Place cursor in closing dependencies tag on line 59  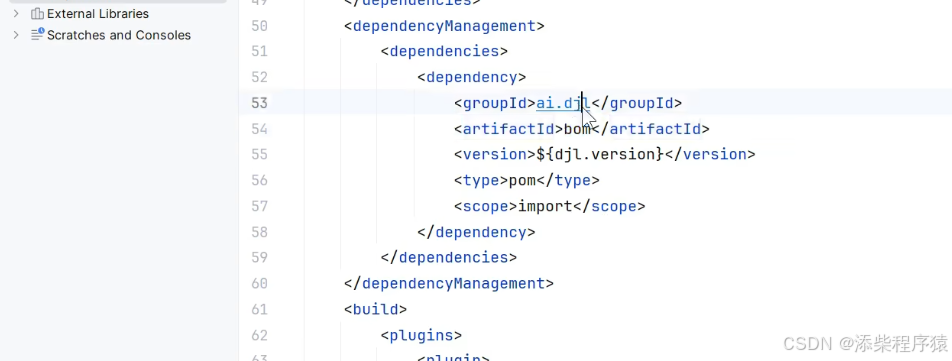(x=449, y=258)
